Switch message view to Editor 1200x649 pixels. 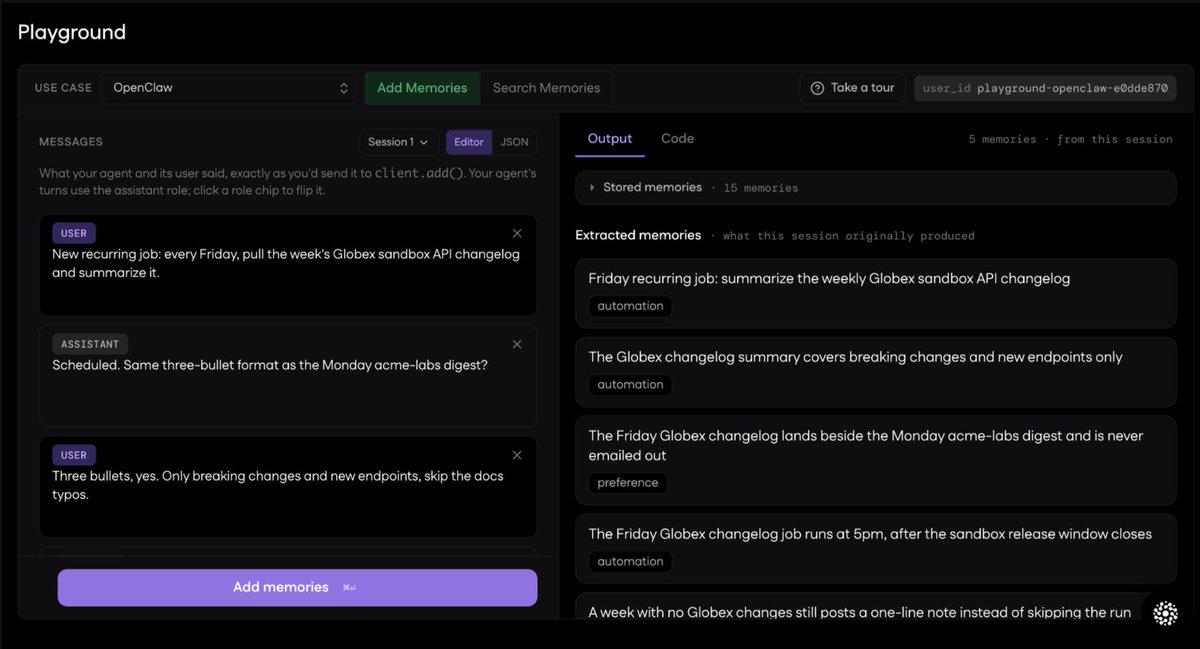pos(469,142)
